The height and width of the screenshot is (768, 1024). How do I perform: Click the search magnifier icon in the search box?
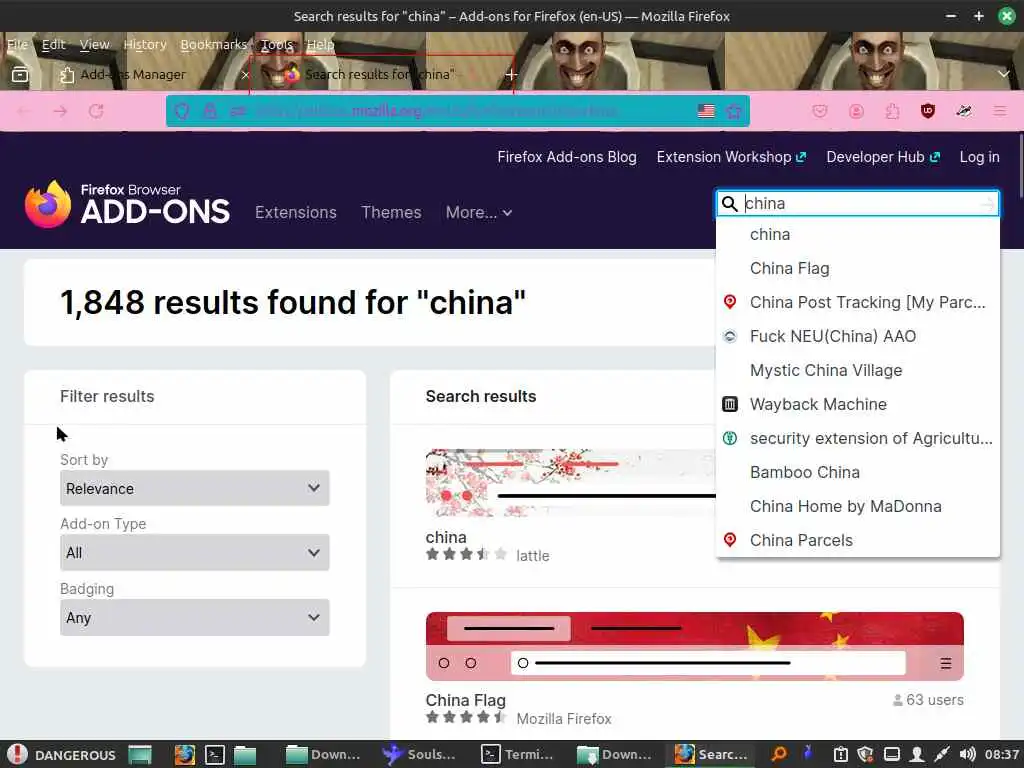point(729,204)
